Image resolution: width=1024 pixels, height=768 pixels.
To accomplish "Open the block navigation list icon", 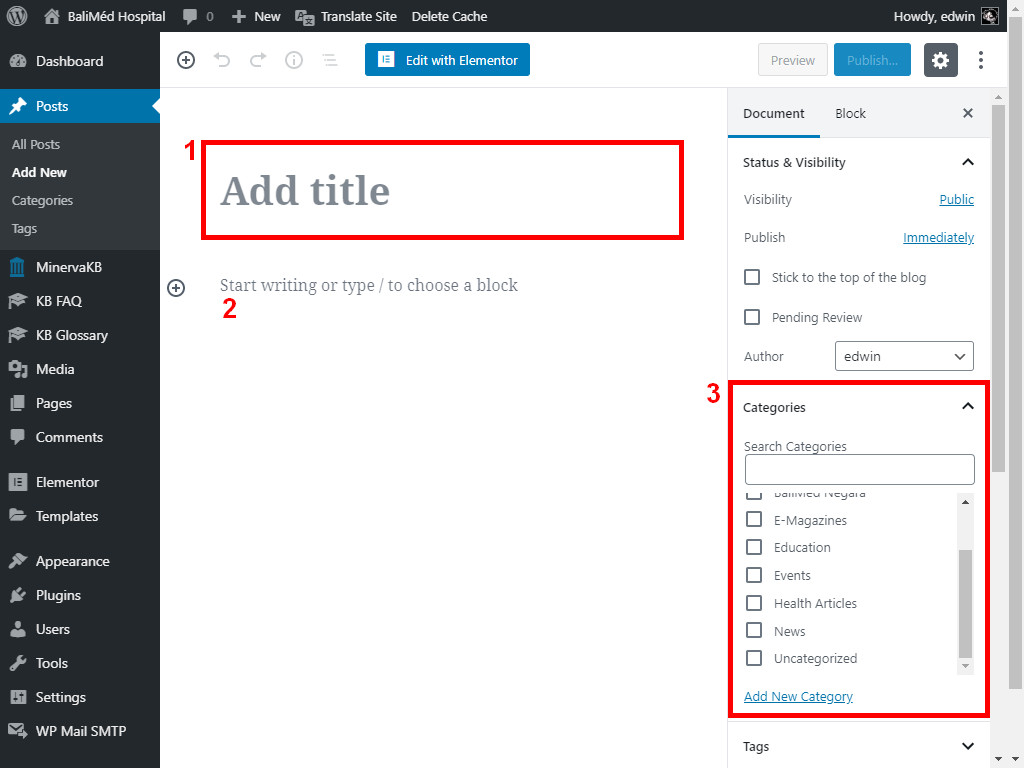I will pos(329,60).
